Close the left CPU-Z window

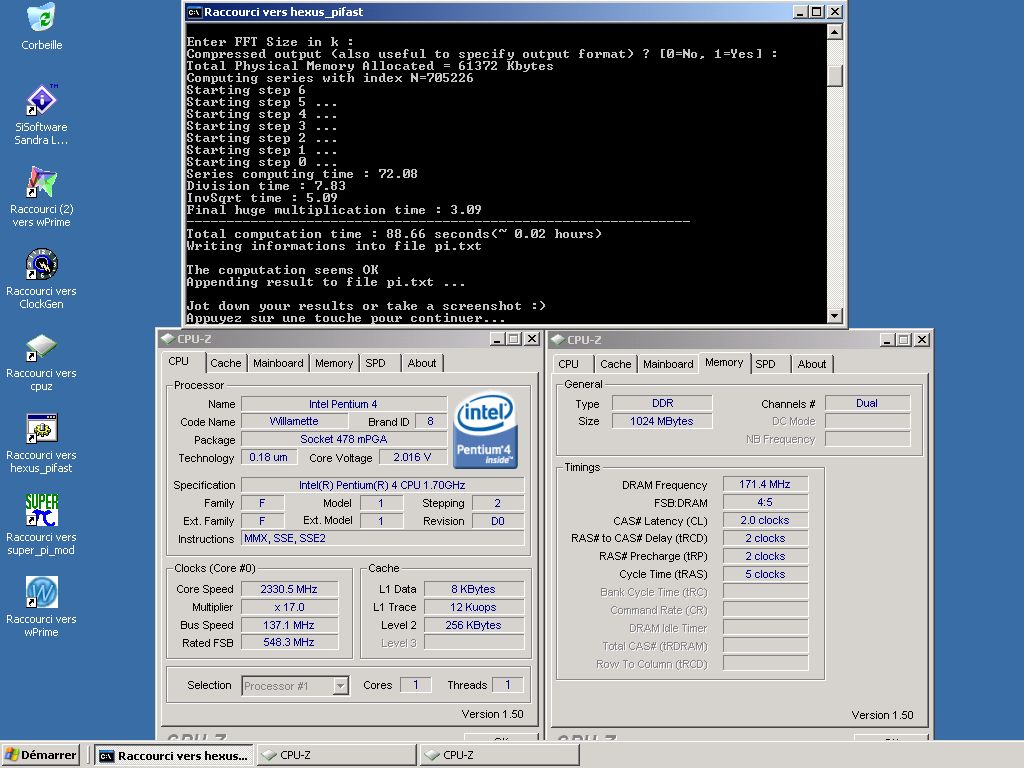(x=532, y=339)
